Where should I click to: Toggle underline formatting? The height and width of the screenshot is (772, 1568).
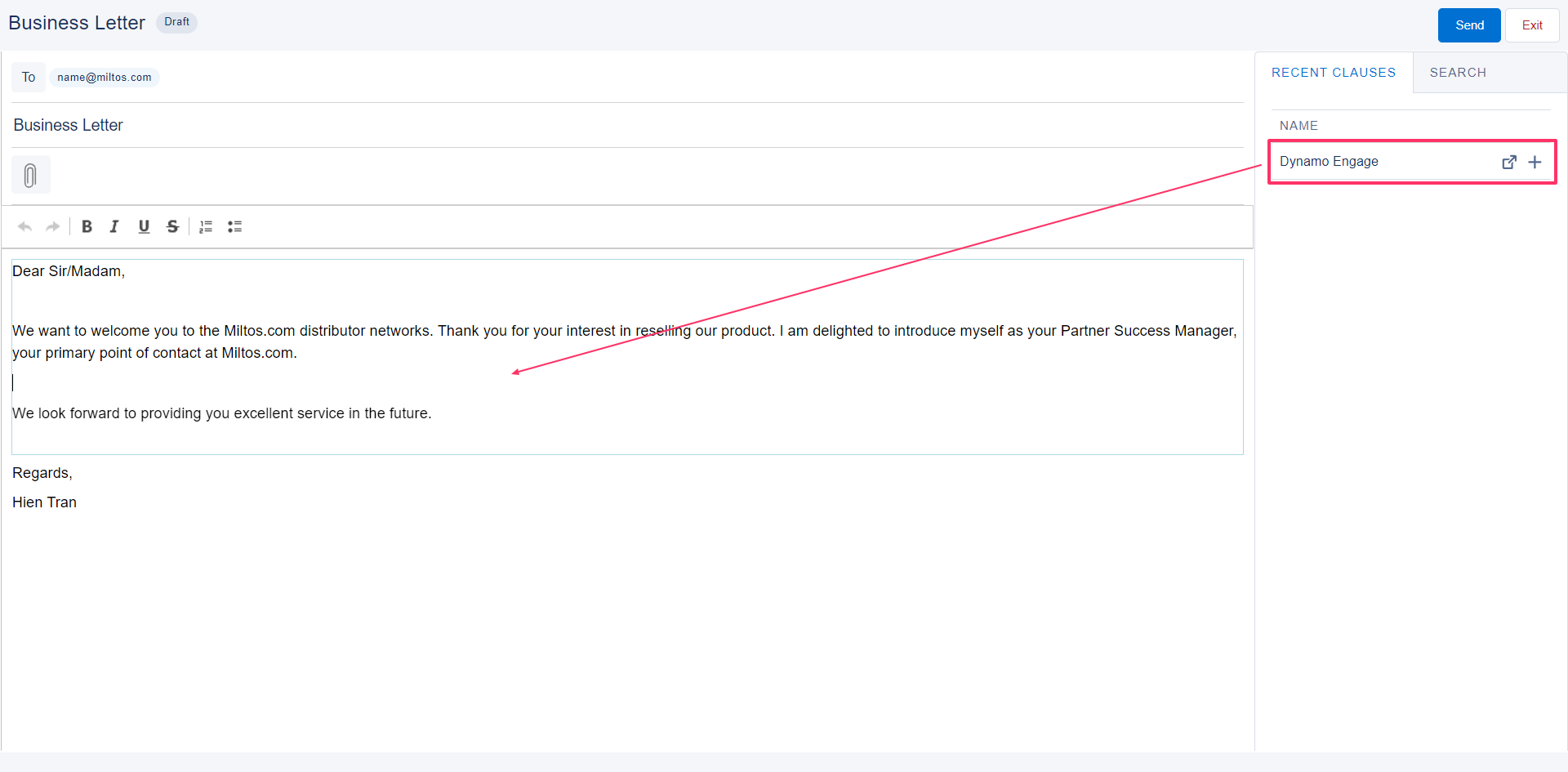pos(144,226)
